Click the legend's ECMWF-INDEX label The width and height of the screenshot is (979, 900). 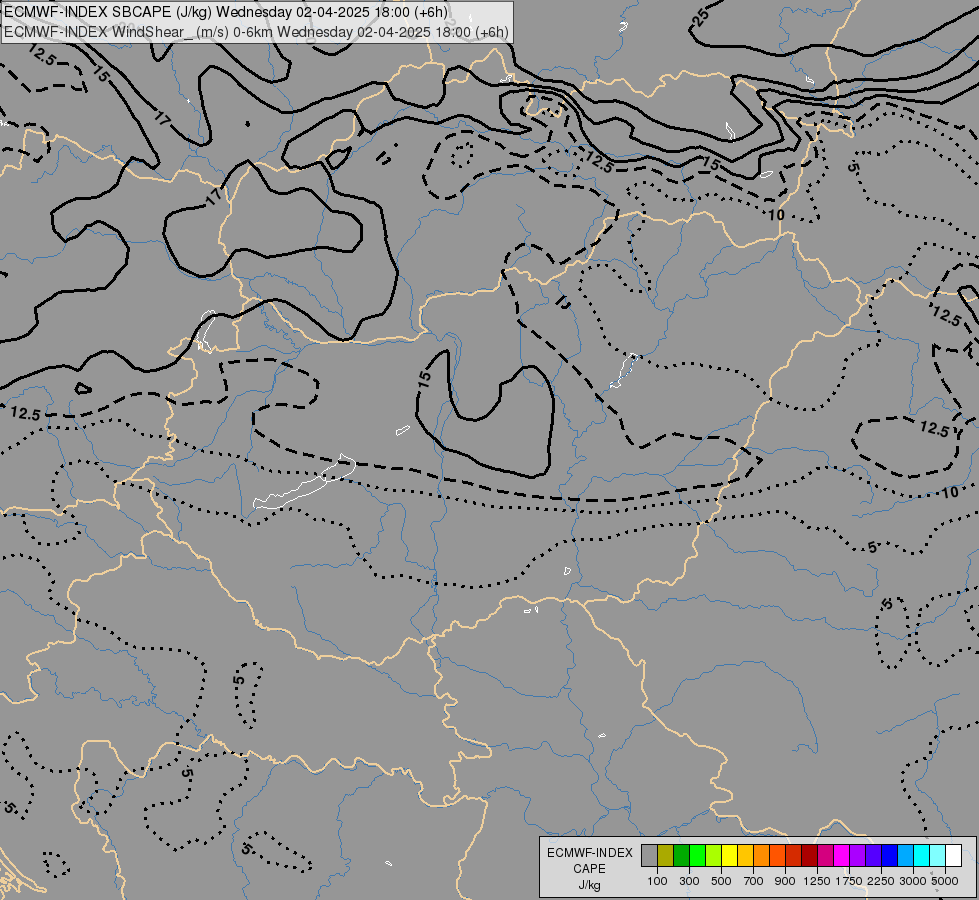click(x=590, y=853)
